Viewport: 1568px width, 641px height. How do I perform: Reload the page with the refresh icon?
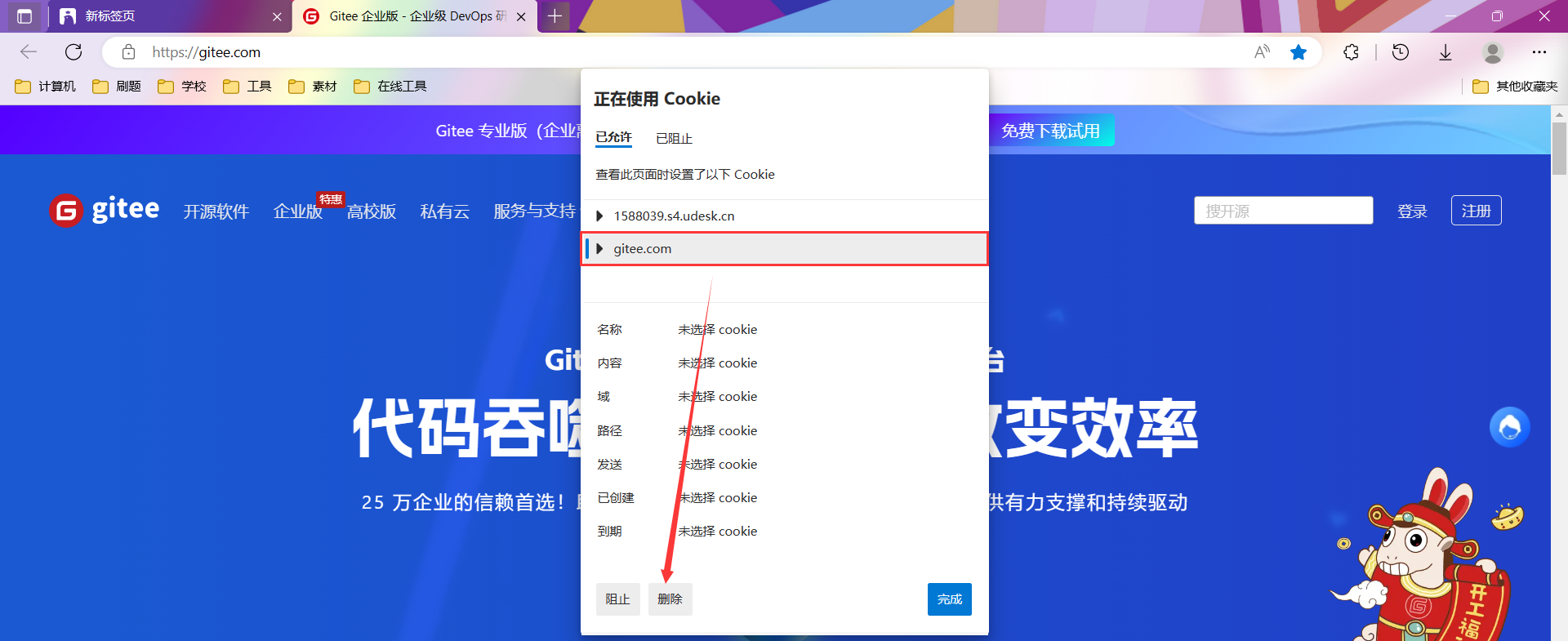click(73, 52)
